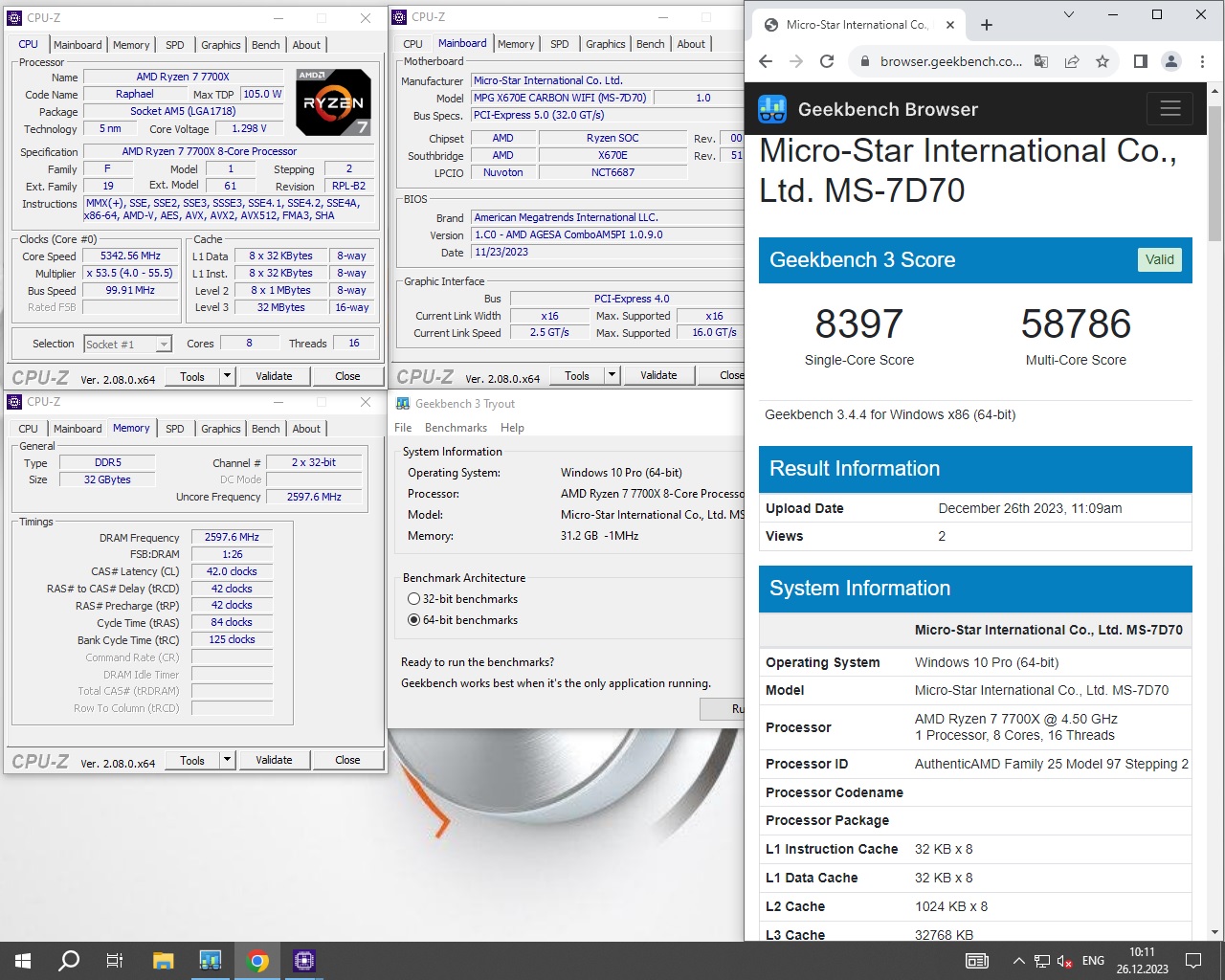Switch to Chrome on taskbar
Image resolution: width=1225 pixels, height=980 pixels.
(257, 961)
